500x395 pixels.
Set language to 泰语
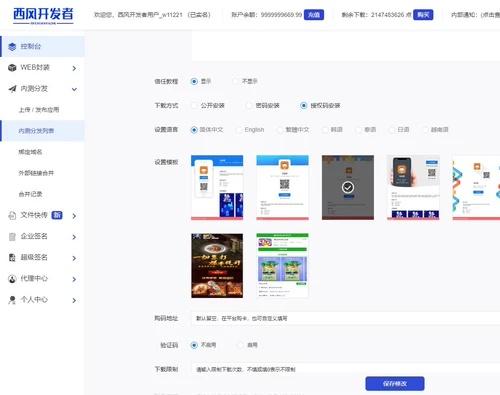tap(358, 130)
